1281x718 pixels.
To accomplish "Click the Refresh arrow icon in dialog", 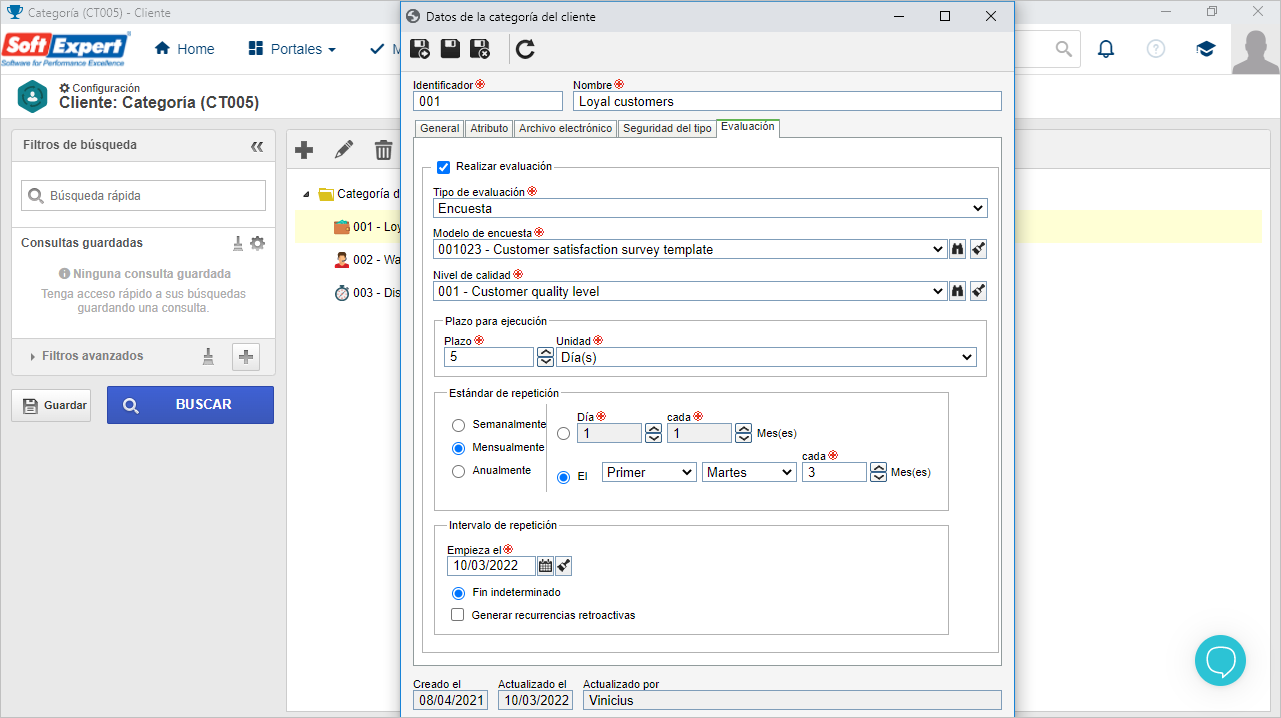I will (x=526, y=49).
